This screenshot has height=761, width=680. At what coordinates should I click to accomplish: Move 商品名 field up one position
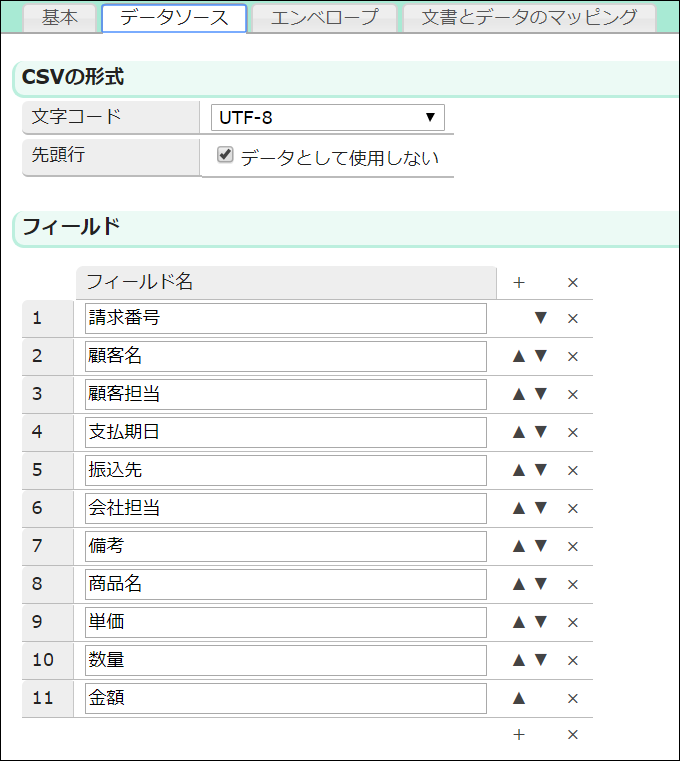click(518, 584)
